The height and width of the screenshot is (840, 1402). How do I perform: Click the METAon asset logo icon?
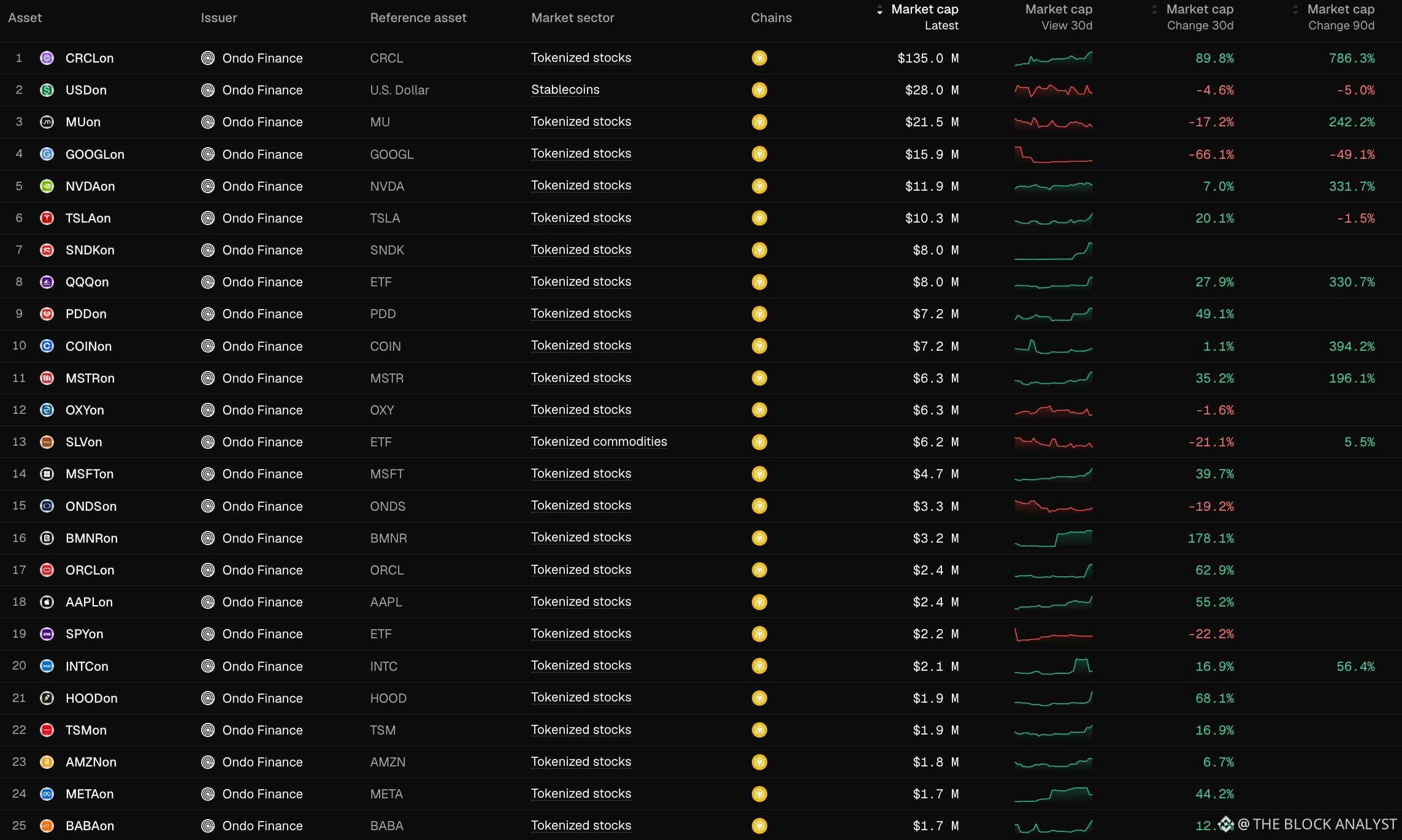(47, 794)
